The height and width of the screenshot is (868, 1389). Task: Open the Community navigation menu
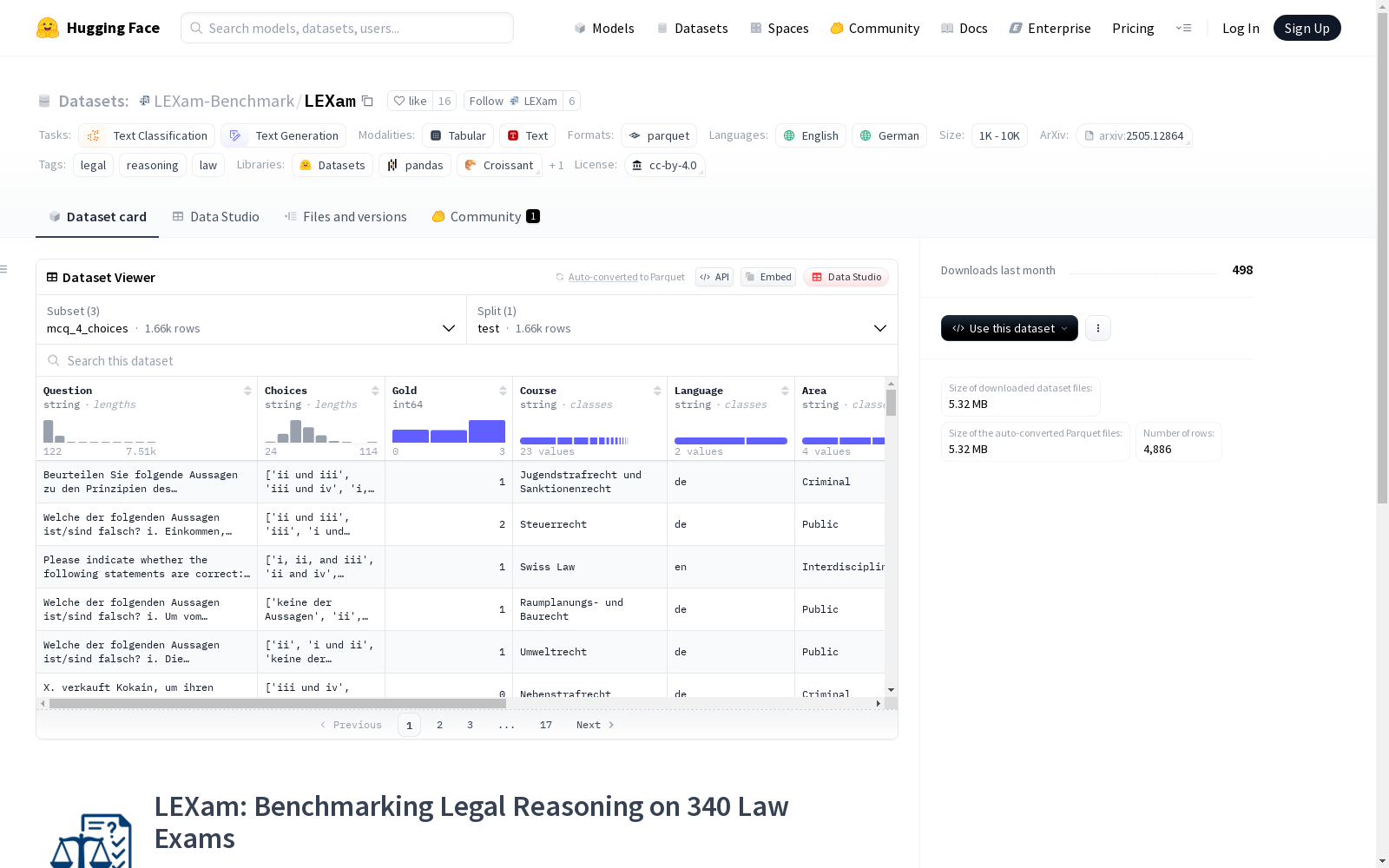pos(875,28)
